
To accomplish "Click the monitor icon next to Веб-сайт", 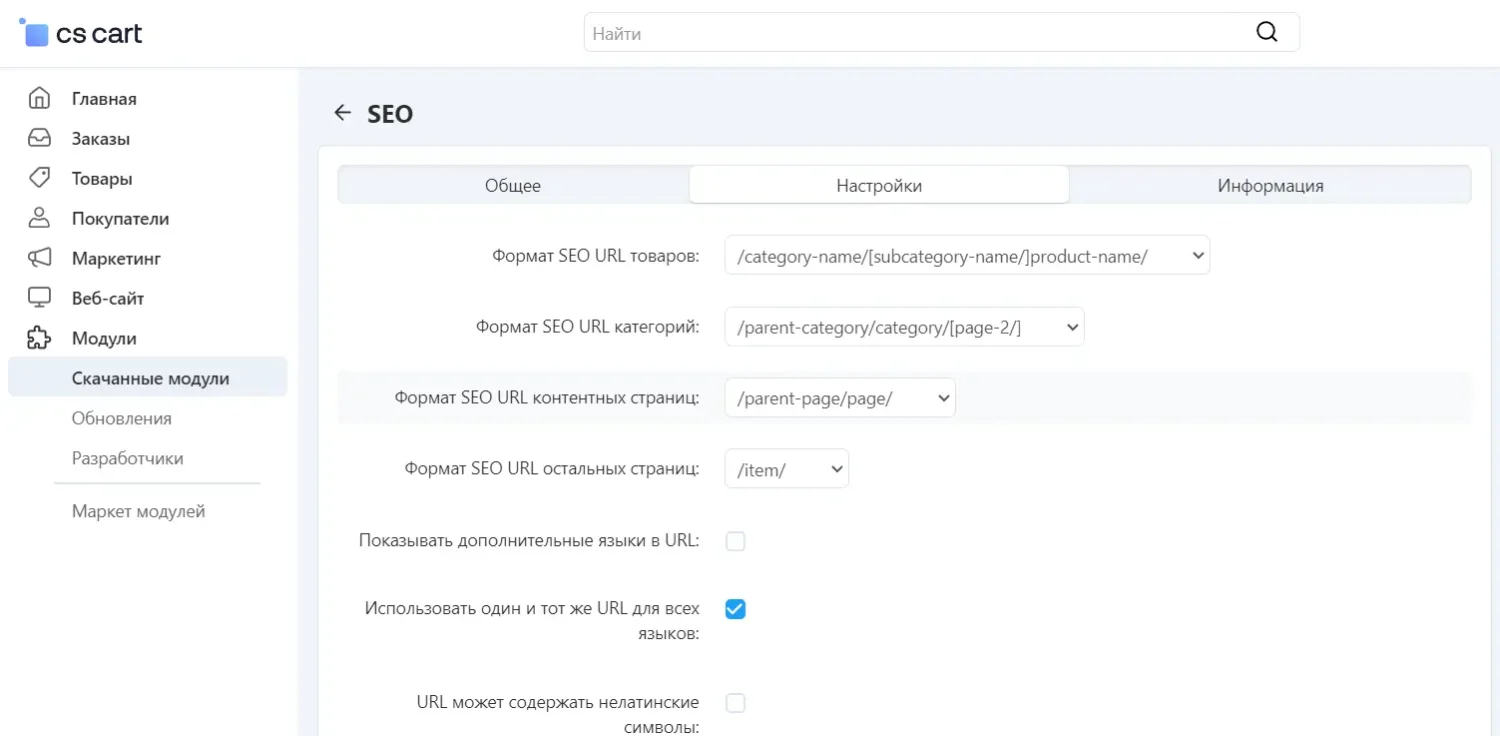I will pos(39,298).
